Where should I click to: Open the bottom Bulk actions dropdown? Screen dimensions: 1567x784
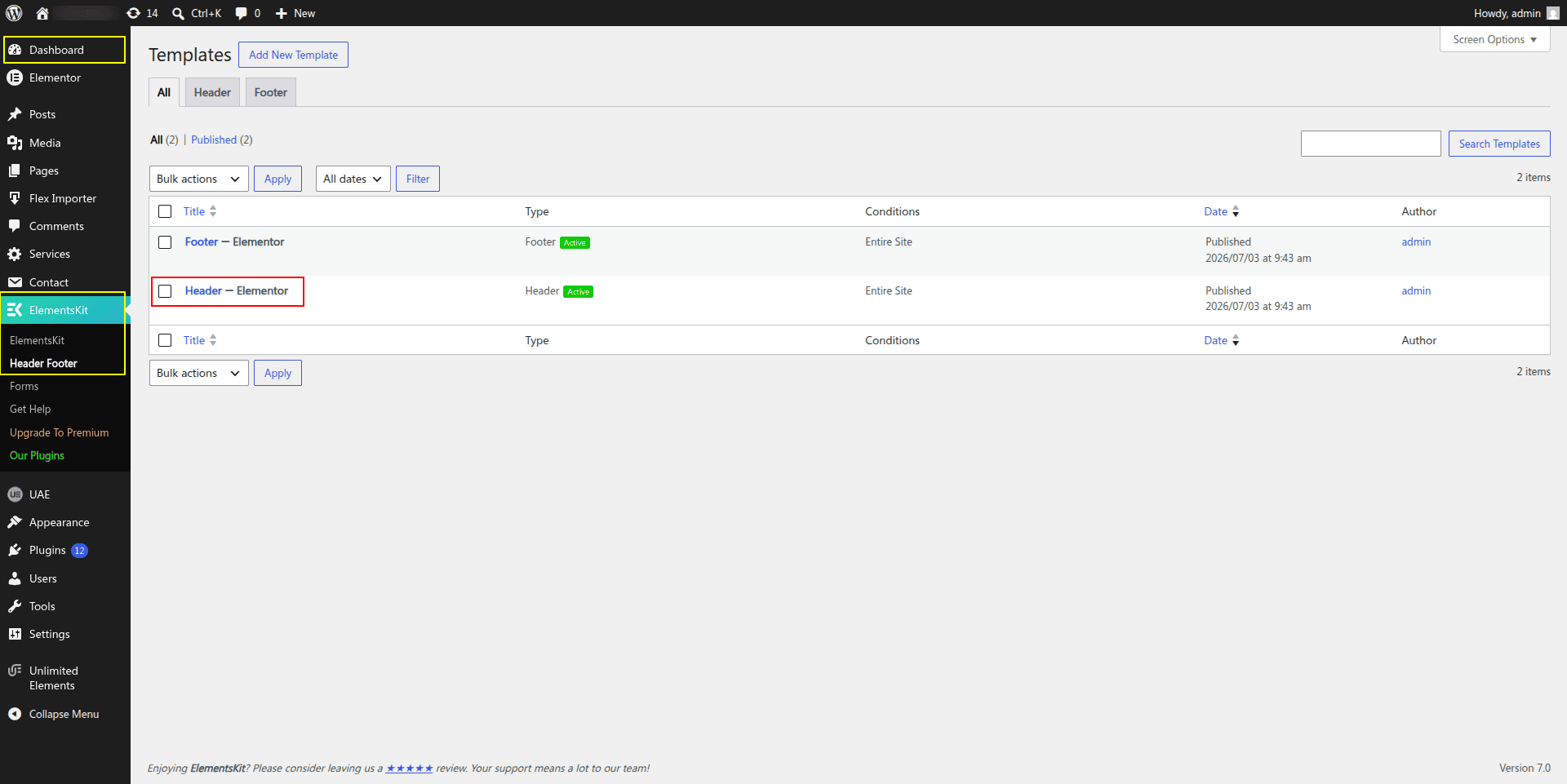[198, 373]
